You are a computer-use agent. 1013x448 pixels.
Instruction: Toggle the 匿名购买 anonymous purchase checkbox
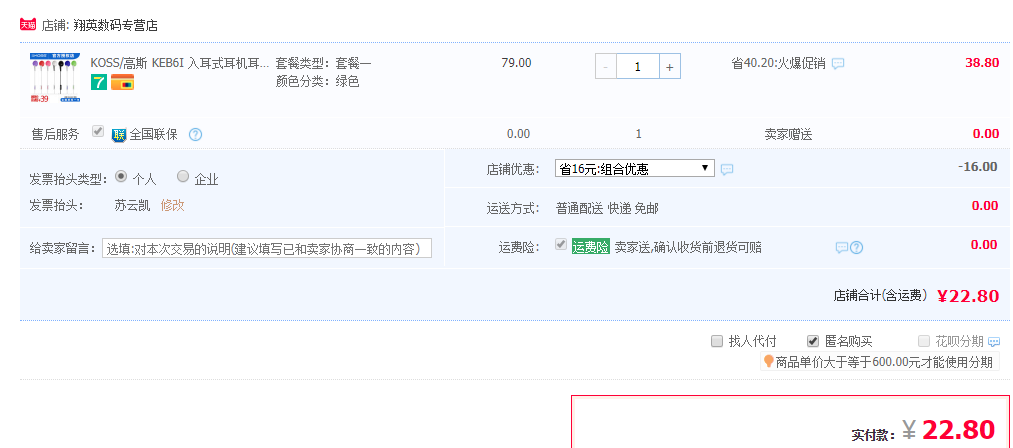click(813, 341)
